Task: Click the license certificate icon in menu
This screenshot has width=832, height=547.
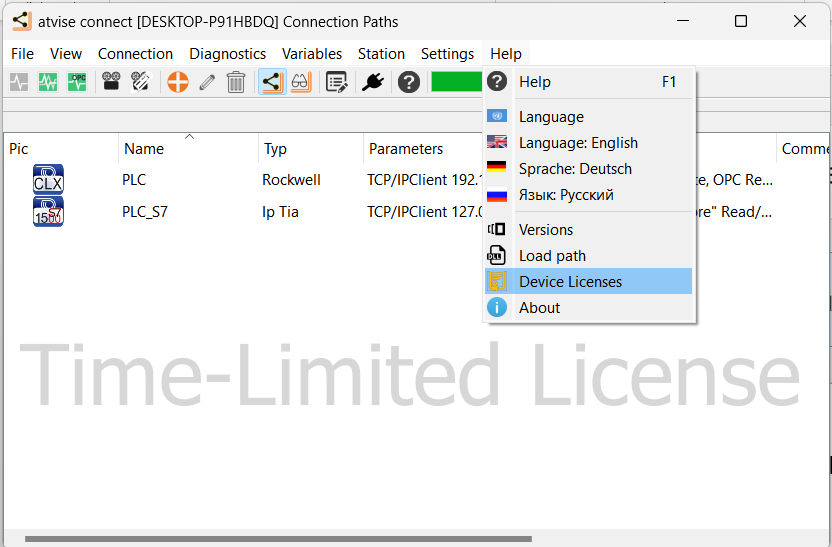Action: [x=497, y=281]
